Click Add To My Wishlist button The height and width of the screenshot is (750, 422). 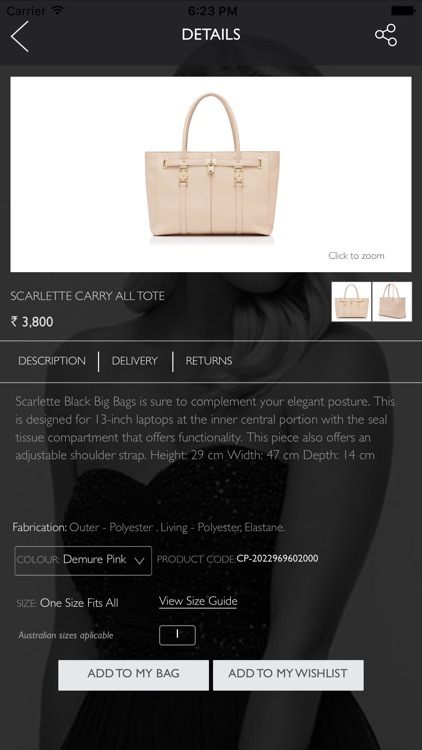tap(288, 675)
